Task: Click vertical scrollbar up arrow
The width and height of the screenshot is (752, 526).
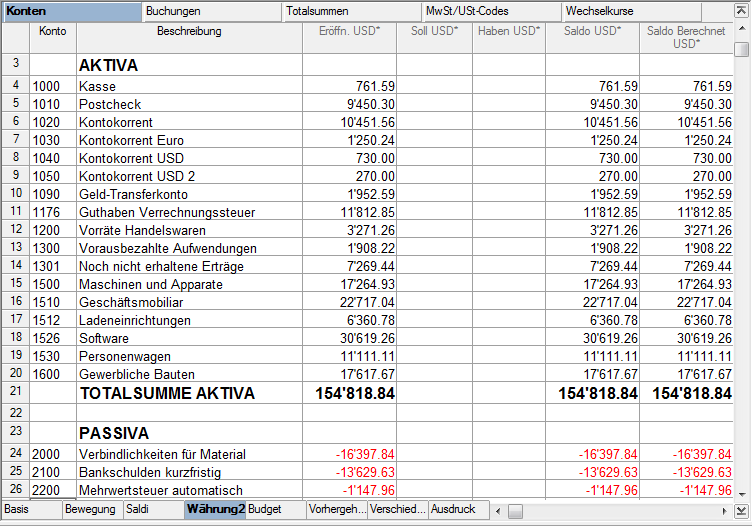Action: tap(741, 29)
